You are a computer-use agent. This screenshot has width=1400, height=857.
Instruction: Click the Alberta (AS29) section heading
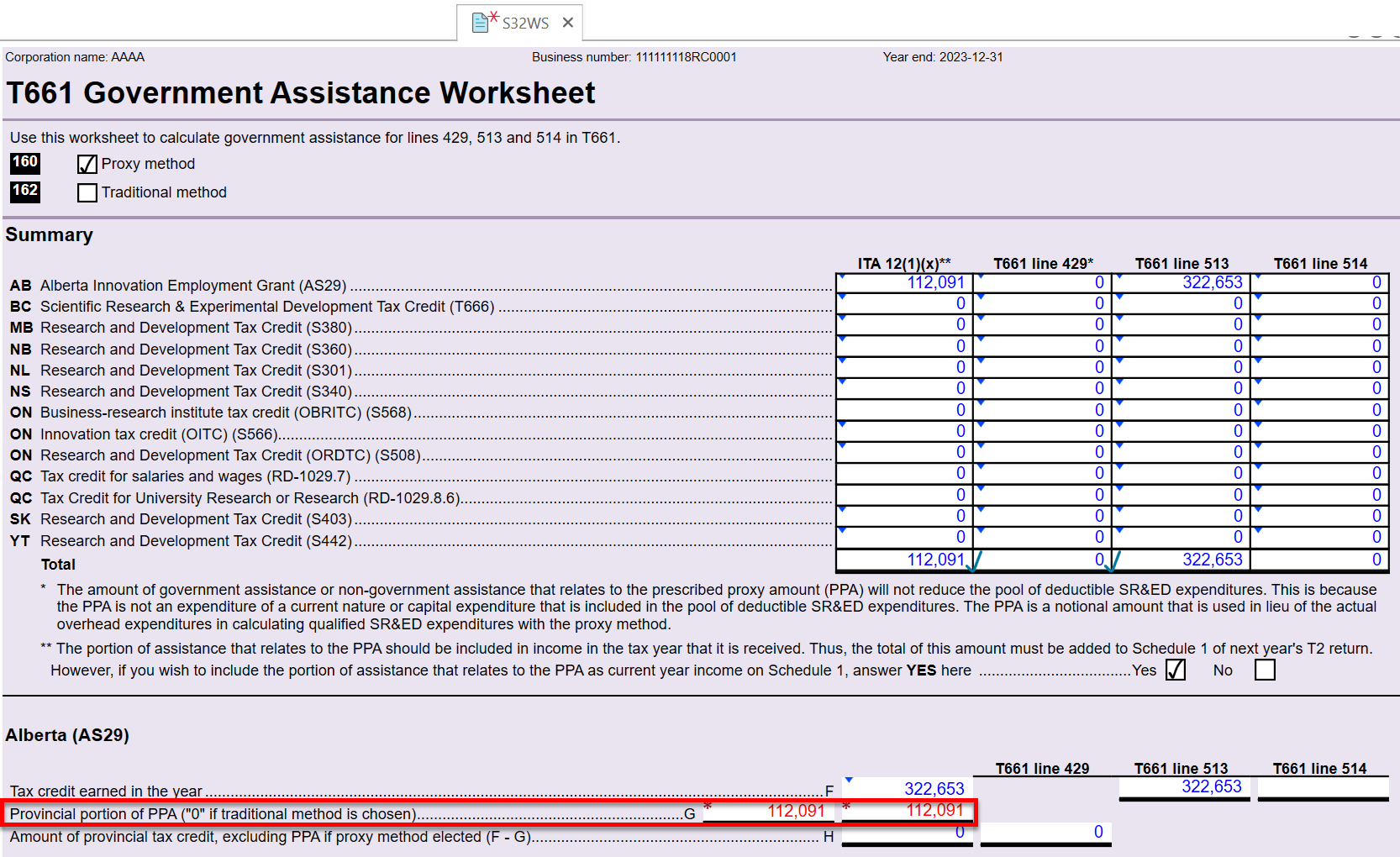67,735
